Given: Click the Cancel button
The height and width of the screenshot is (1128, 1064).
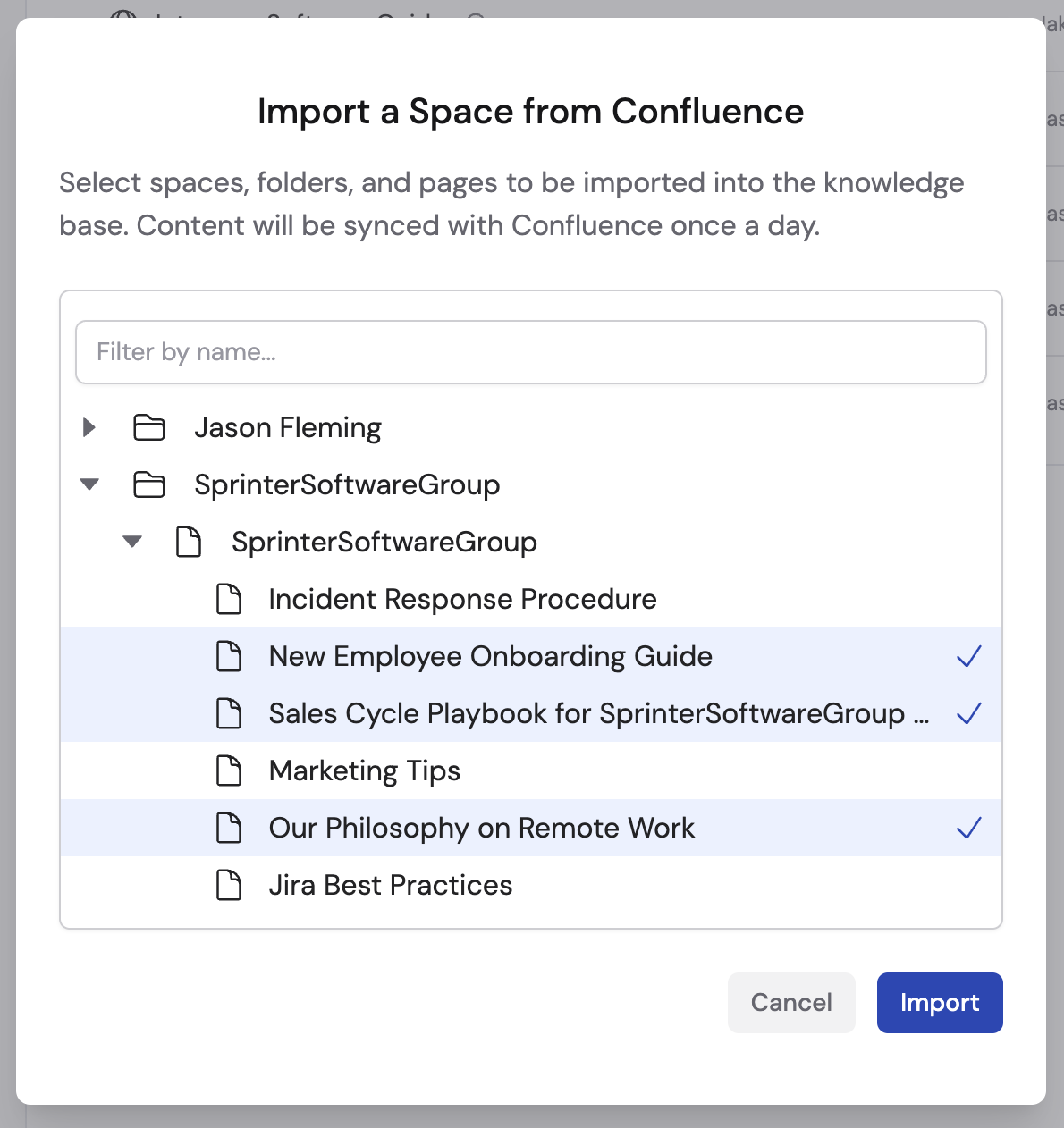Looking at the screenshot, I should (x=791, y=1002).
